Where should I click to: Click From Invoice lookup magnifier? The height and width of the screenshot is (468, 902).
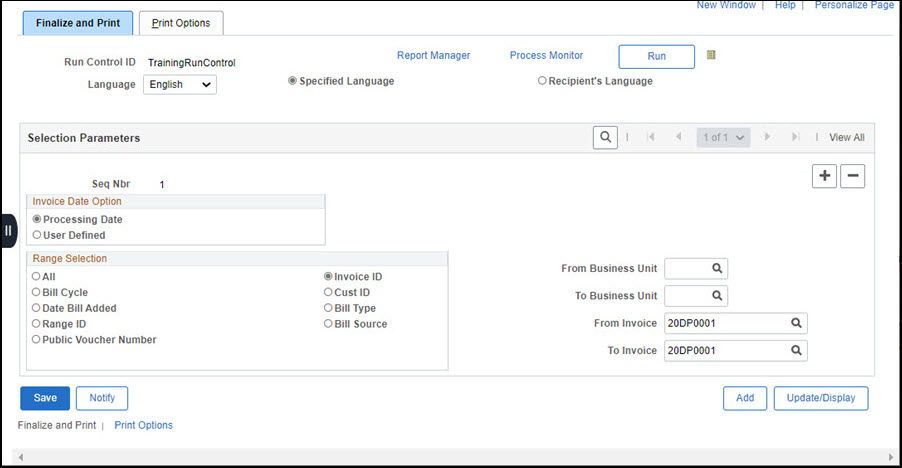[796, 323]
